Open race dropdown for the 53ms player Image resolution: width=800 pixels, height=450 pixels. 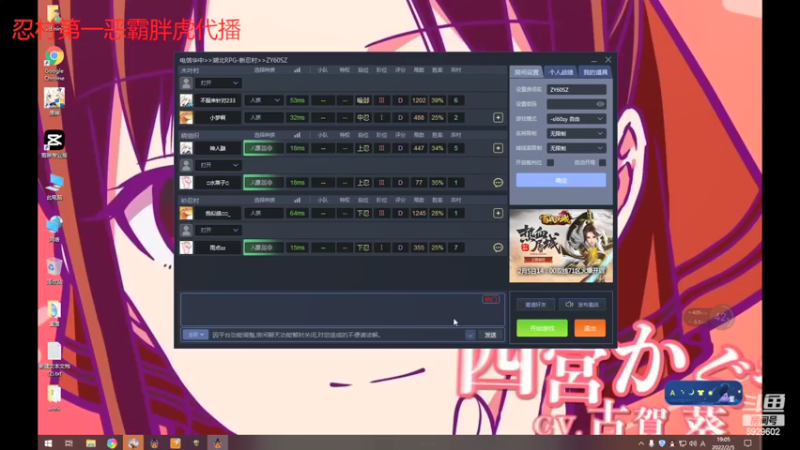[264, 101]
